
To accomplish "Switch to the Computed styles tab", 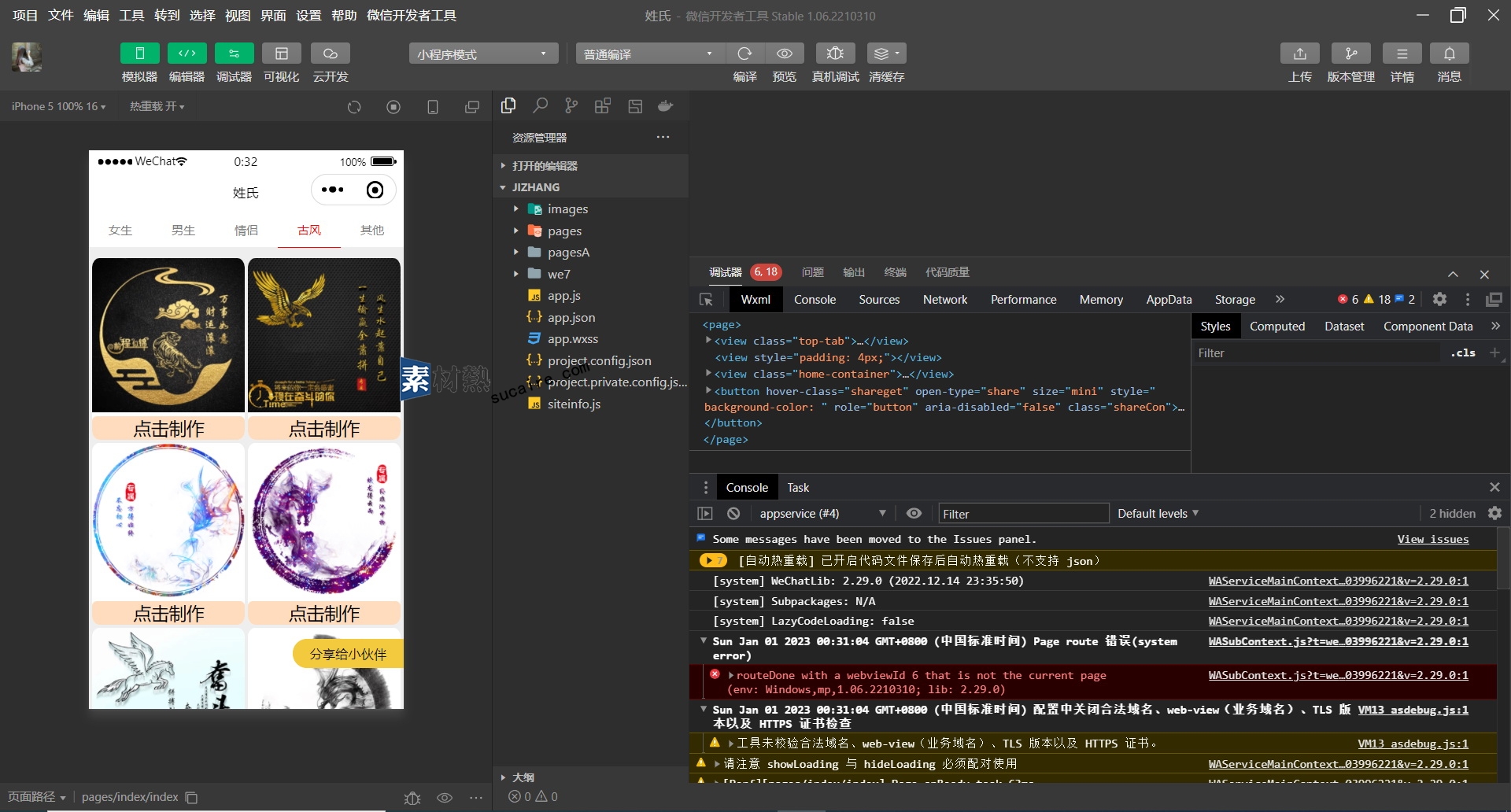I will point(1277,327).
